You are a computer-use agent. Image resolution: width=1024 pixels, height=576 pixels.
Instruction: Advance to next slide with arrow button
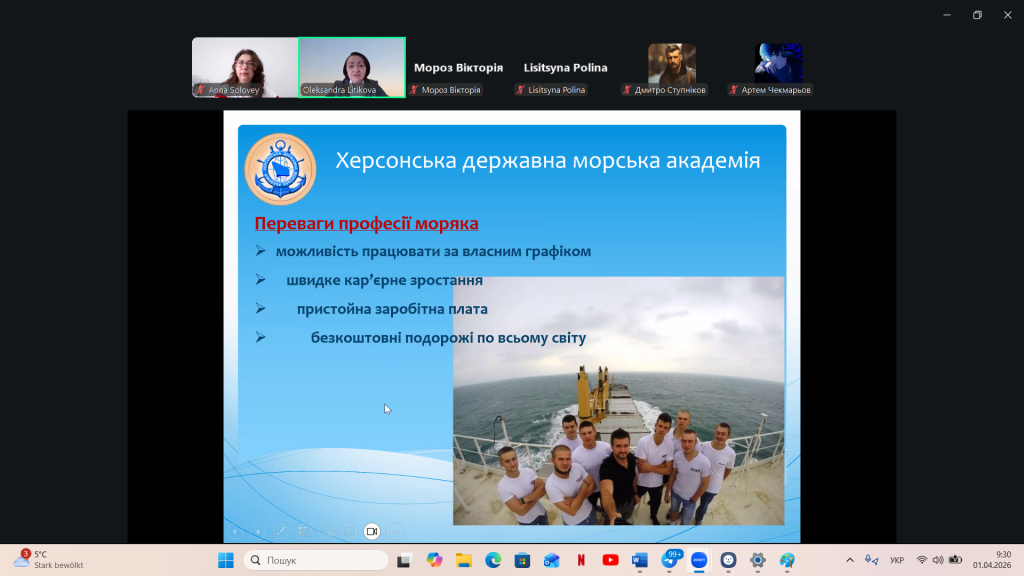click(x=258, y=531)
